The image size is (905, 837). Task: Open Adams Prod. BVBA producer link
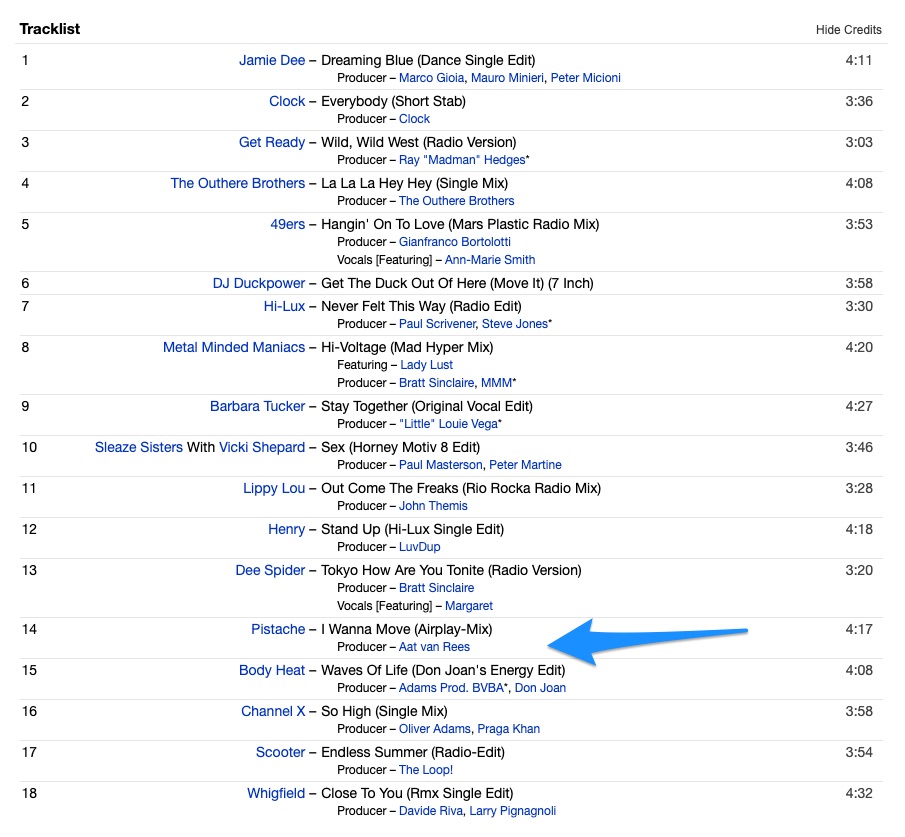tap(451, 687)
